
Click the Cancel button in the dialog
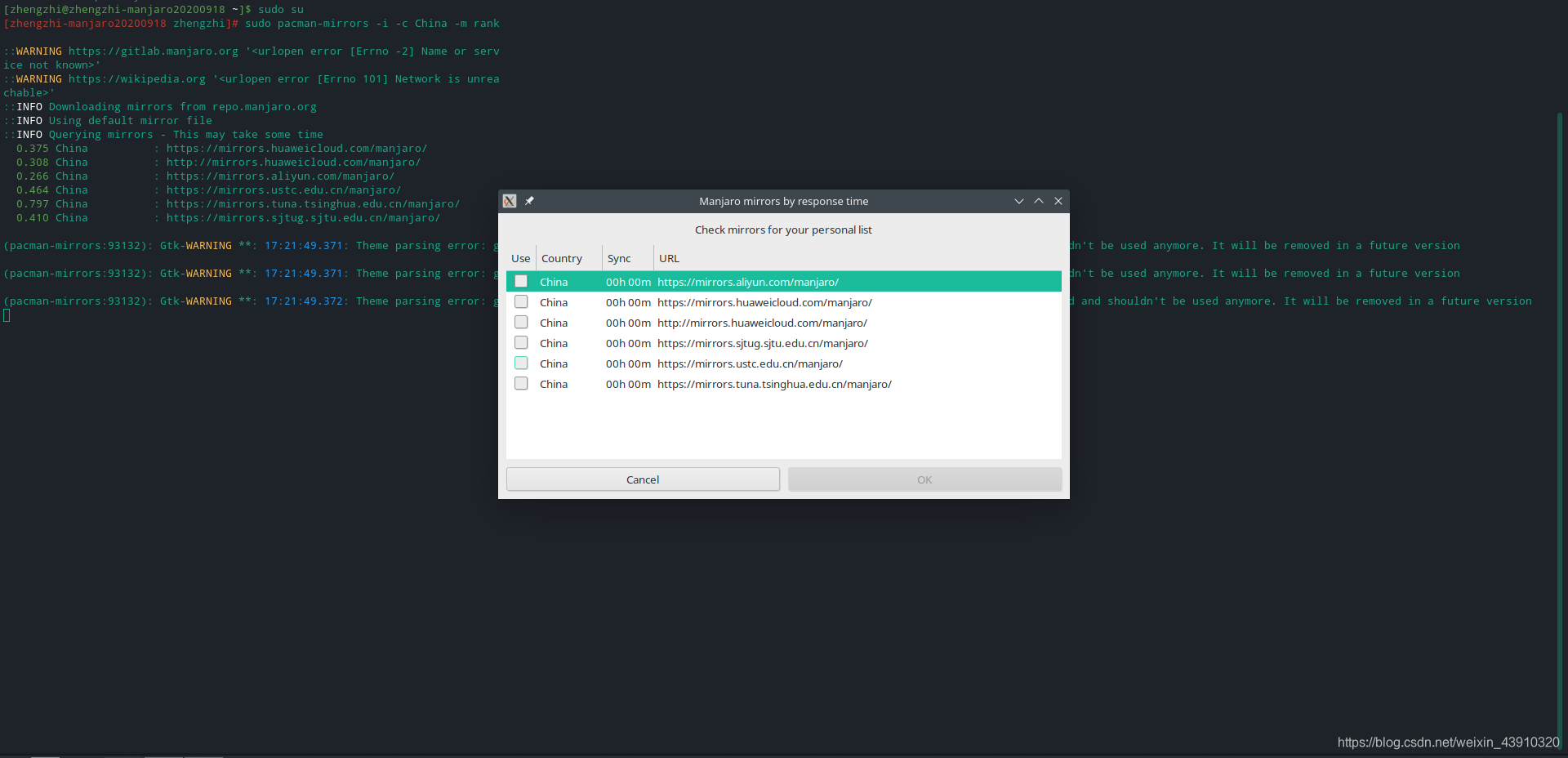coord(643,479)
